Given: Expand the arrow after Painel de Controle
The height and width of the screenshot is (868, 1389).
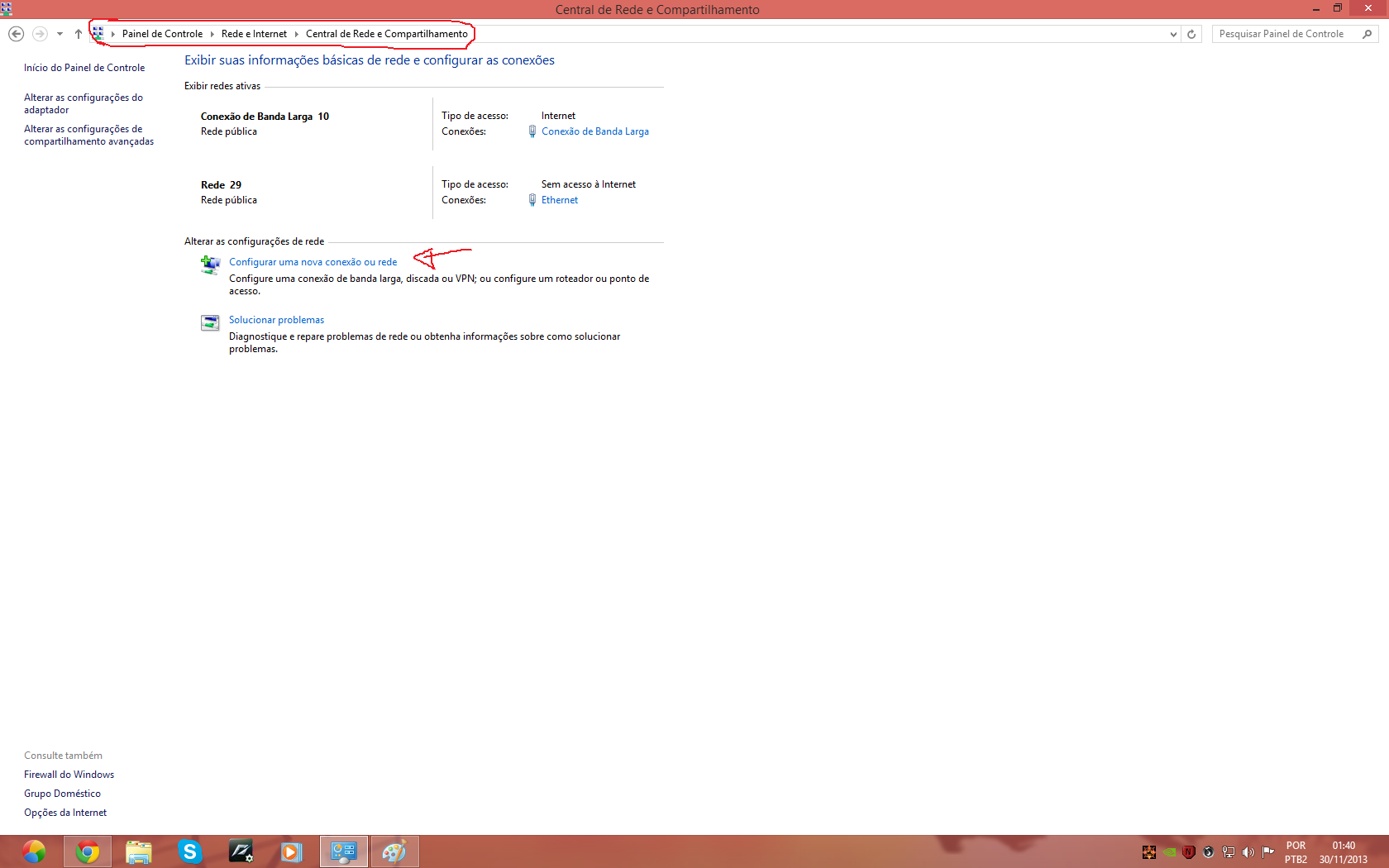Looking at the screenshot, I should pos(212,34).
